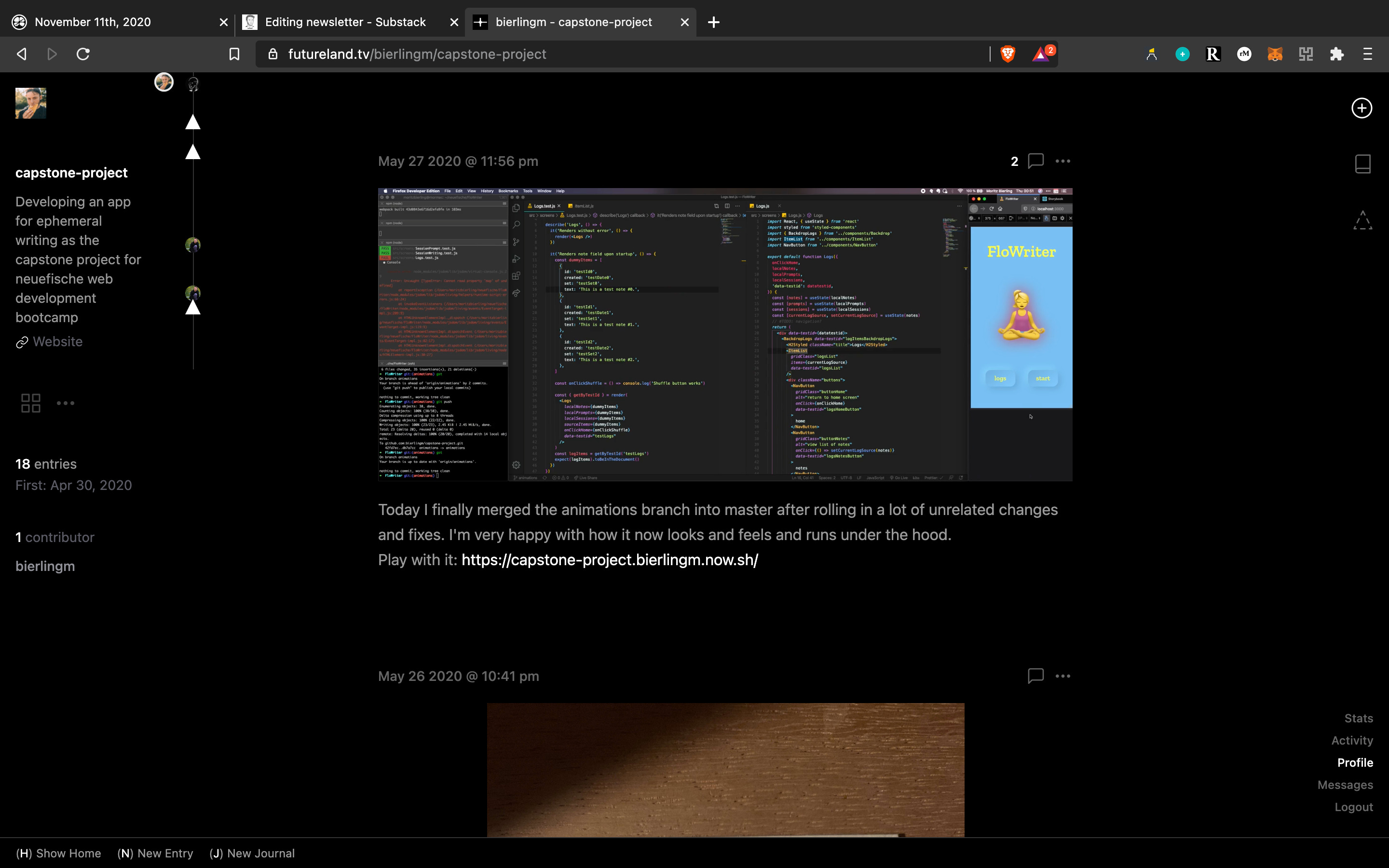
Task: Switch to grid view of entries
Action: point(30,403)
